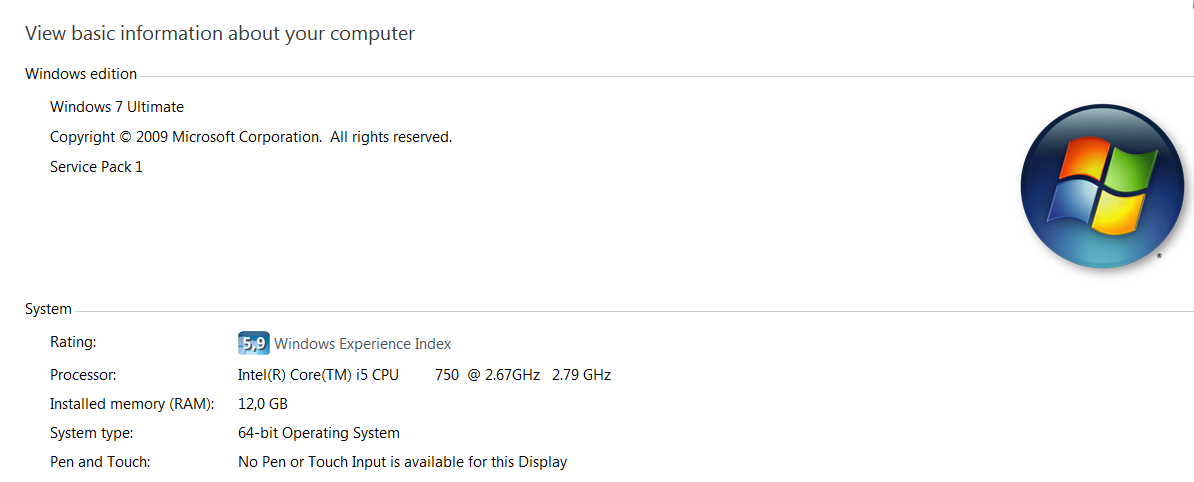Click the 'View basic information about your computer' heading
The width and height of the screenshot is (1194, 482).
pos(220,34)
